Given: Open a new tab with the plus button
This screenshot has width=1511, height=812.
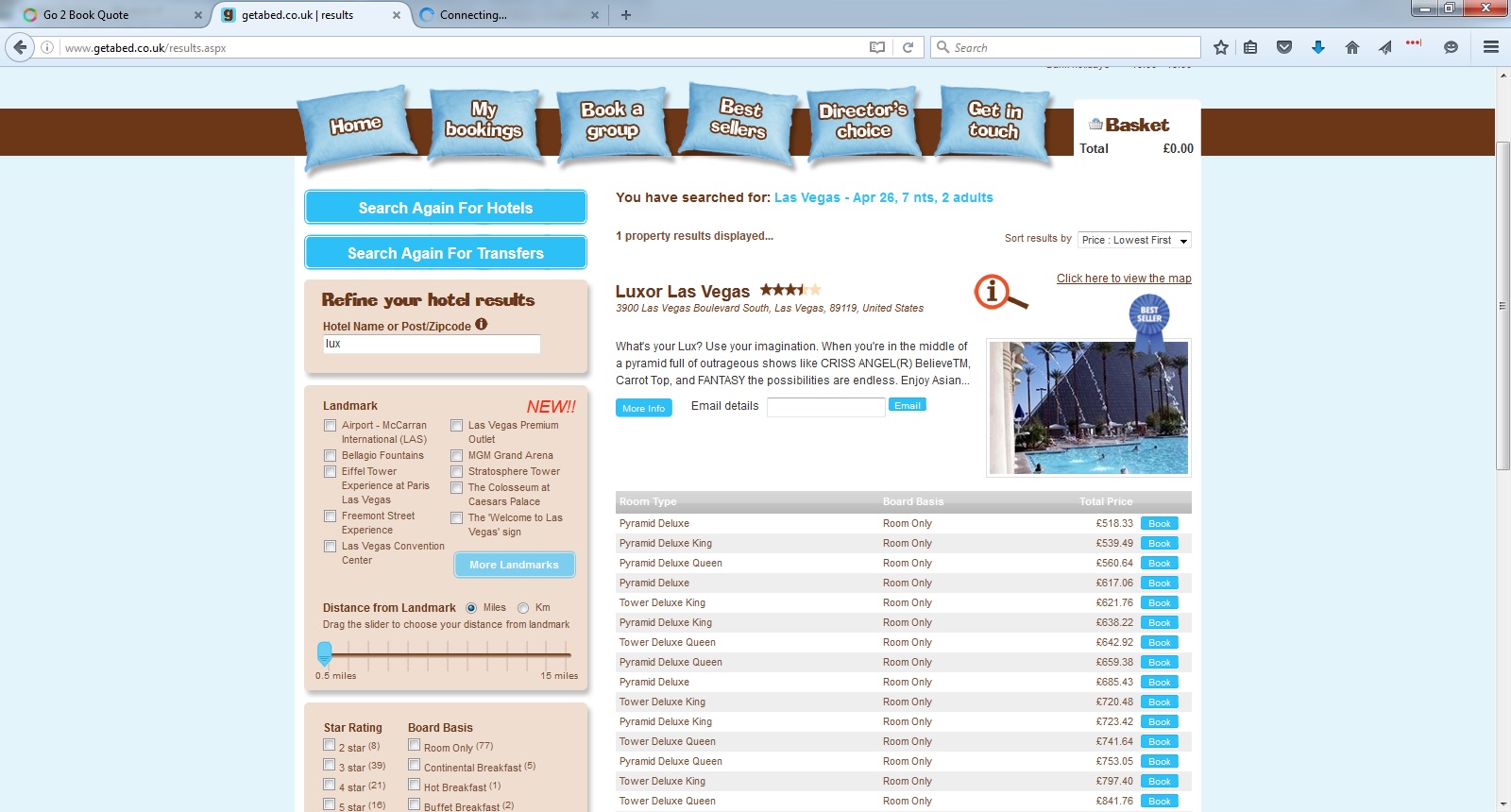Looking at the screenshot, I should click(x=625, y=15).
